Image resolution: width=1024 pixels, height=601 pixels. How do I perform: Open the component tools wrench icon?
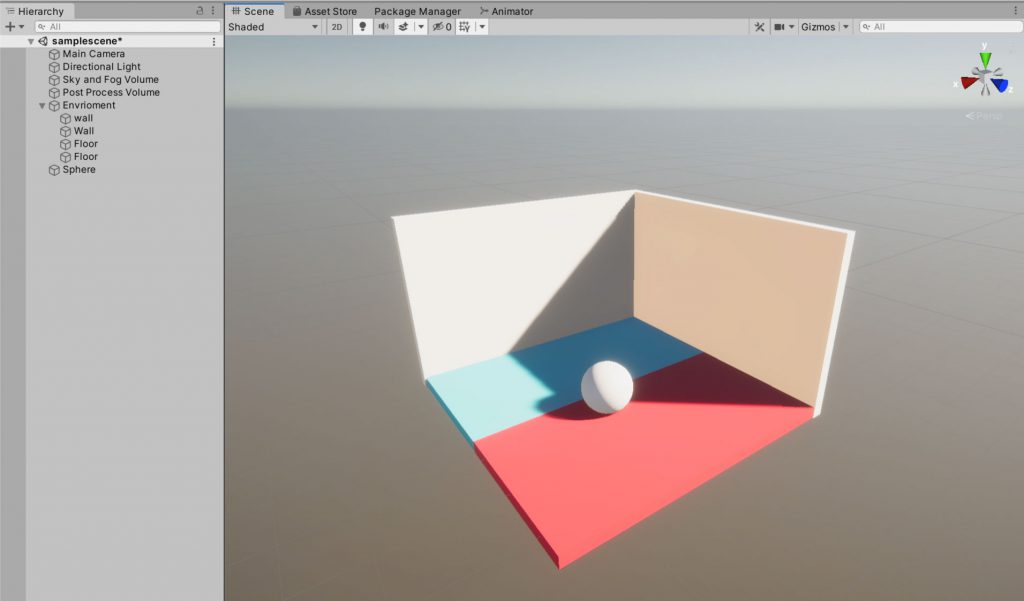[759, 27]
